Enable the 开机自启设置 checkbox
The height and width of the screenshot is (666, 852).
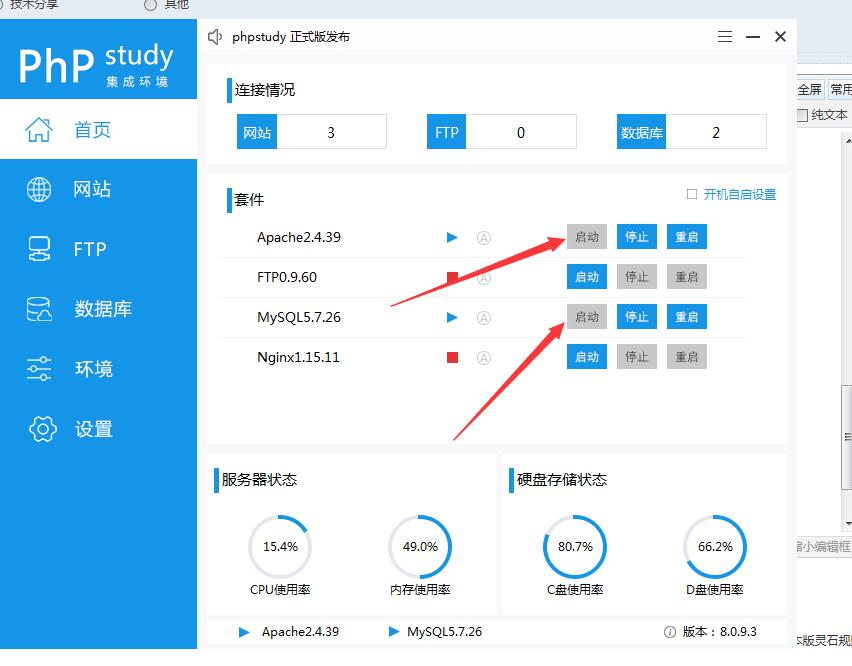click(x=692, y=194)
